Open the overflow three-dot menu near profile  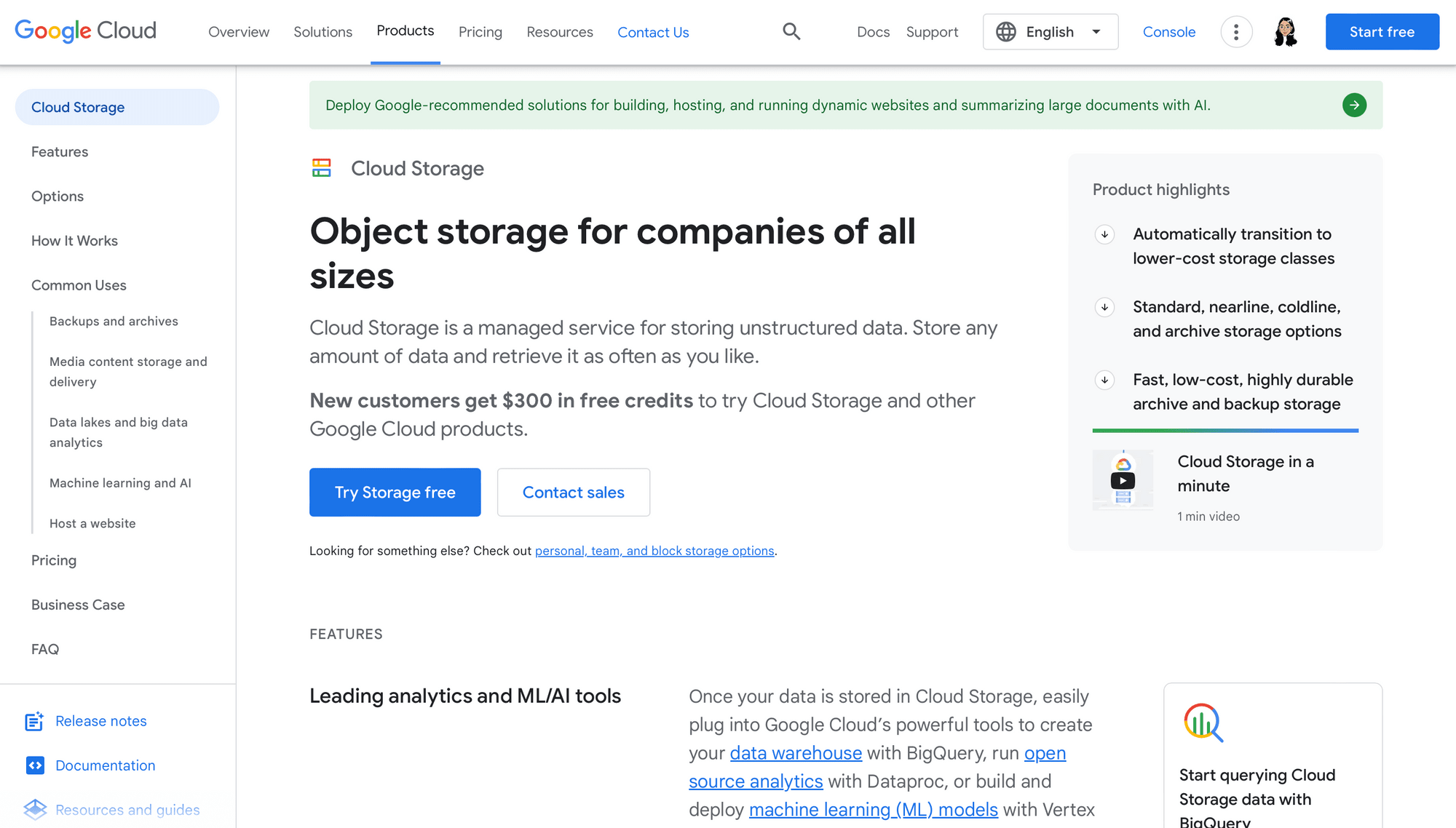(x=1235, y=31)
